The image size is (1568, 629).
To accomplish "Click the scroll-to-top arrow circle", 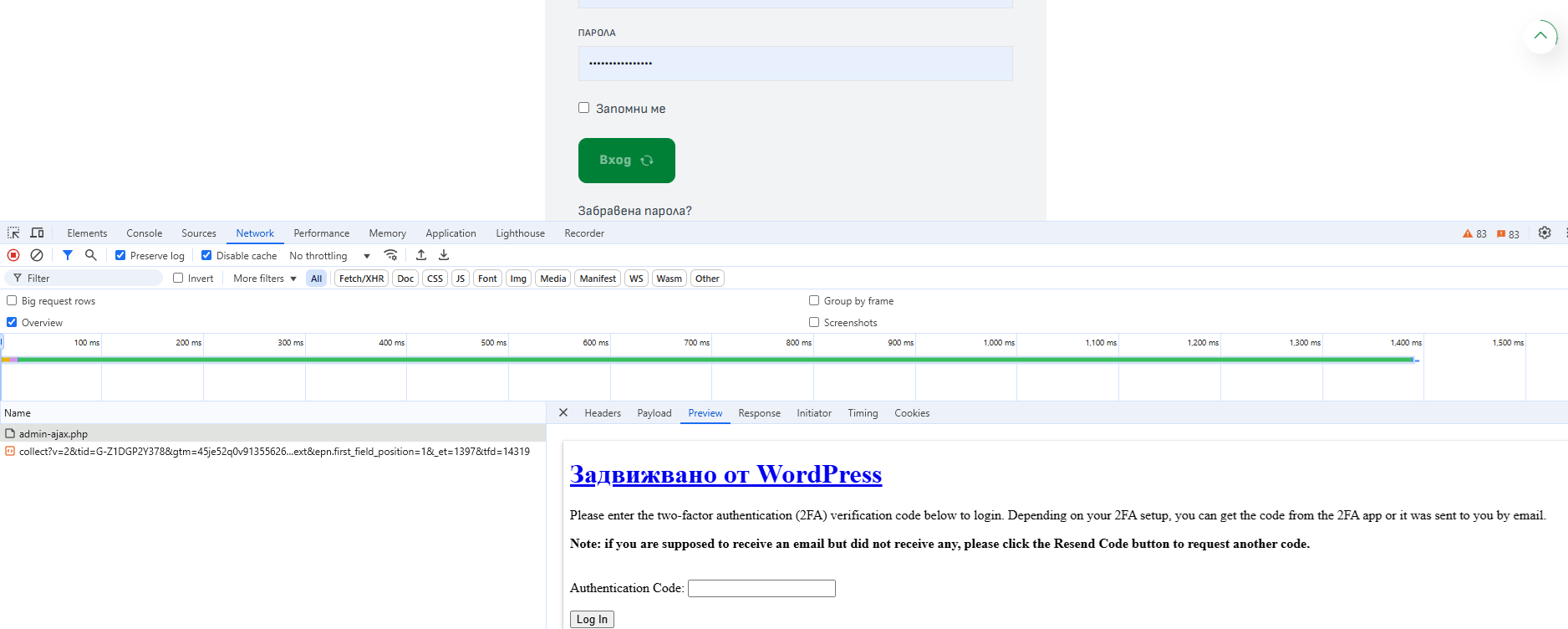I will [1540, 35].
